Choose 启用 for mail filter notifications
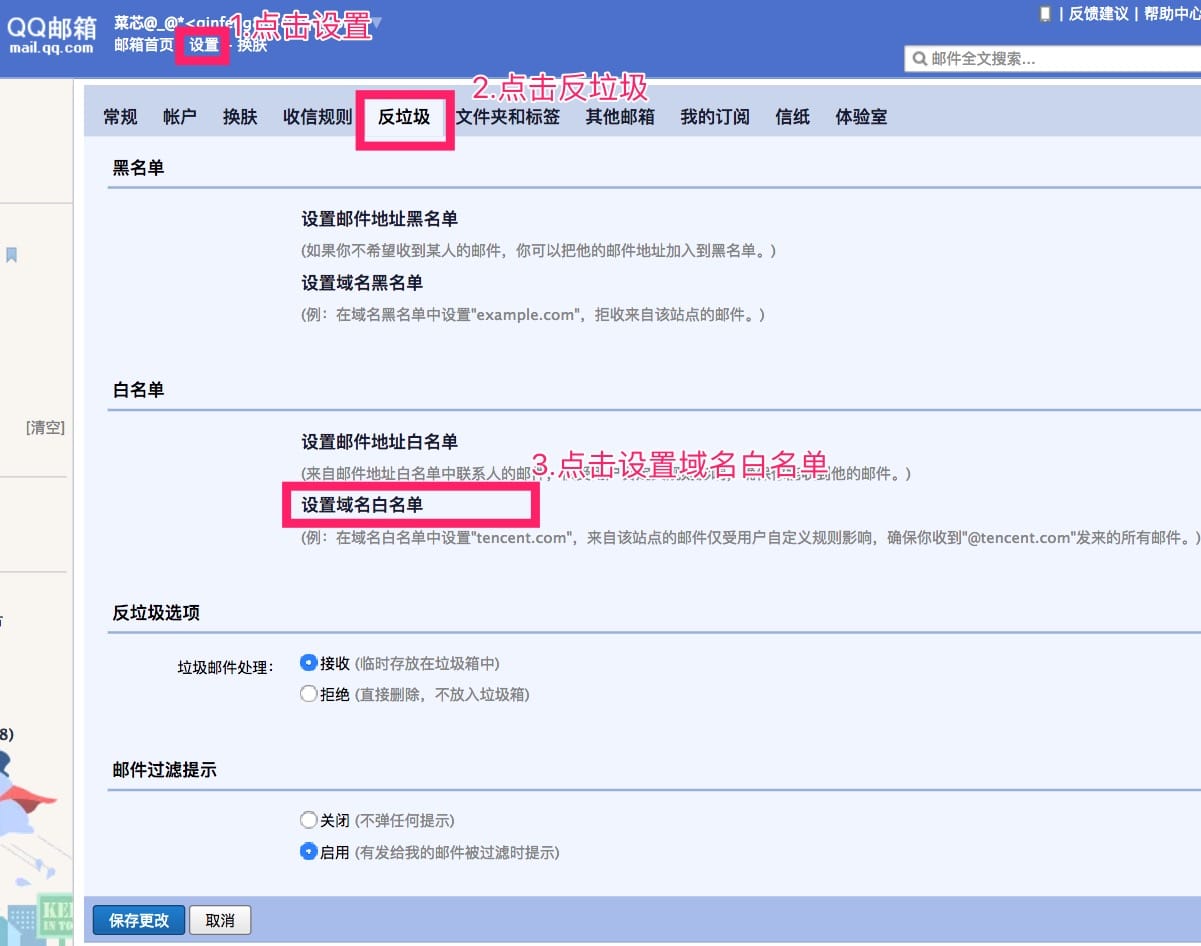The image size is (1201, 946). point(309,852)
